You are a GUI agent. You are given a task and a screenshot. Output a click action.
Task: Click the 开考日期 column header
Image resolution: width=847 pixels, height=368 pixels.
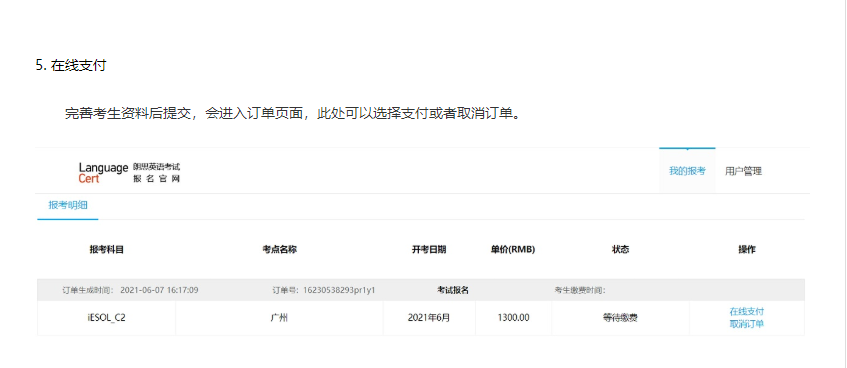[429, 250]
